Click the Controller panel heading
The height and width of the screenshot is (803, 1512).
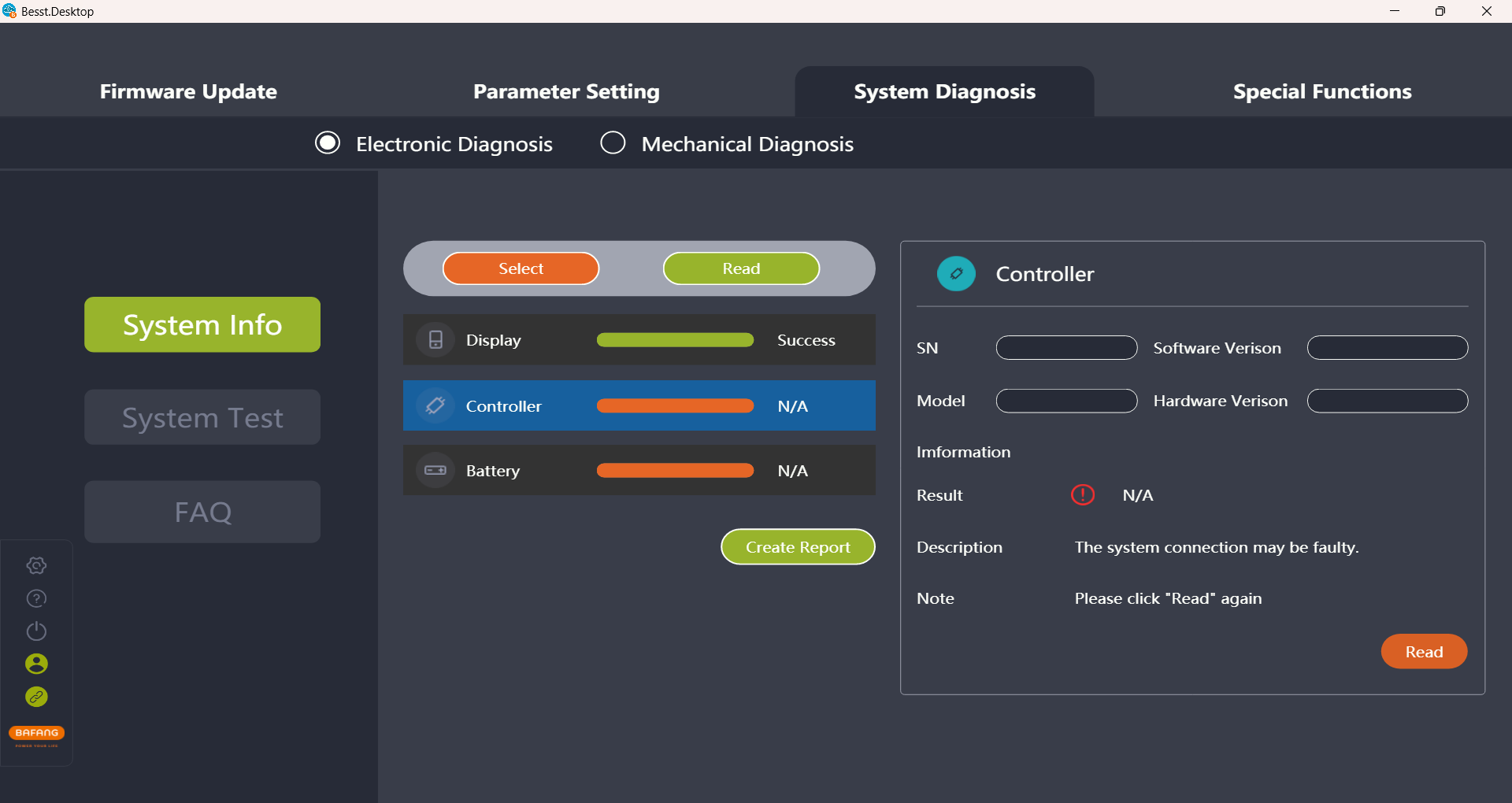1044,274
